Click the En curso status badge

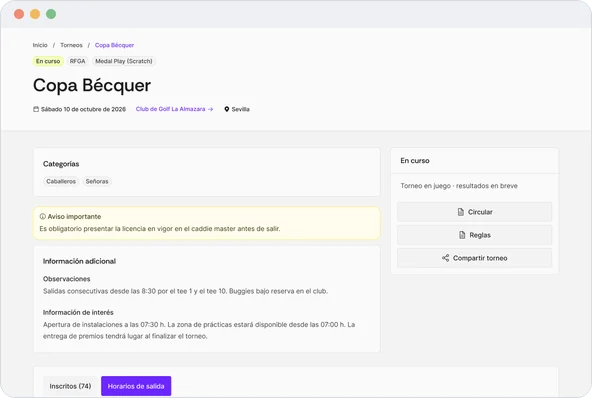48,61
